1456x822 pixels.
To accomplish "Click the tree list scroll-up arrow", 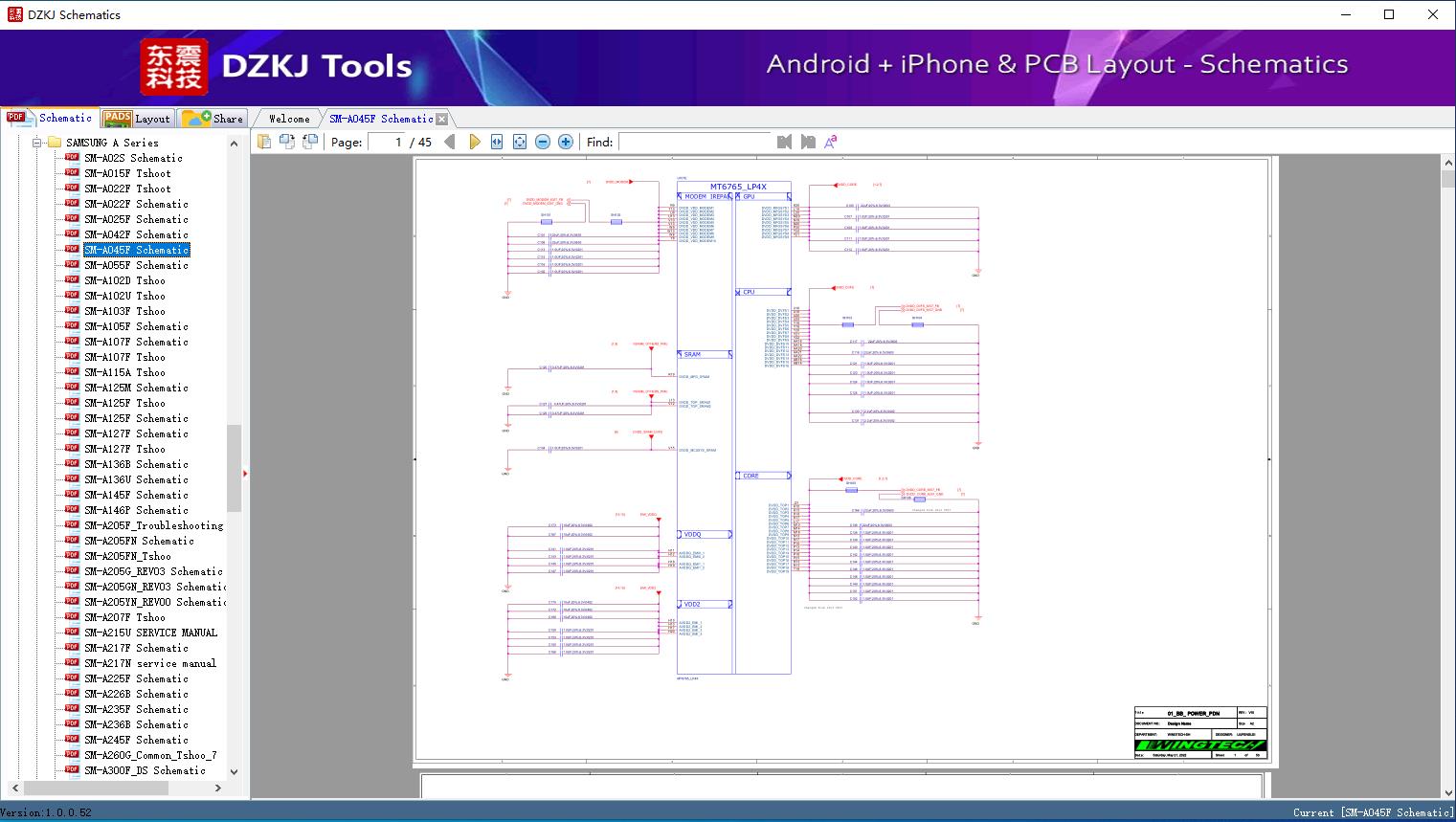I will (234, 144).
